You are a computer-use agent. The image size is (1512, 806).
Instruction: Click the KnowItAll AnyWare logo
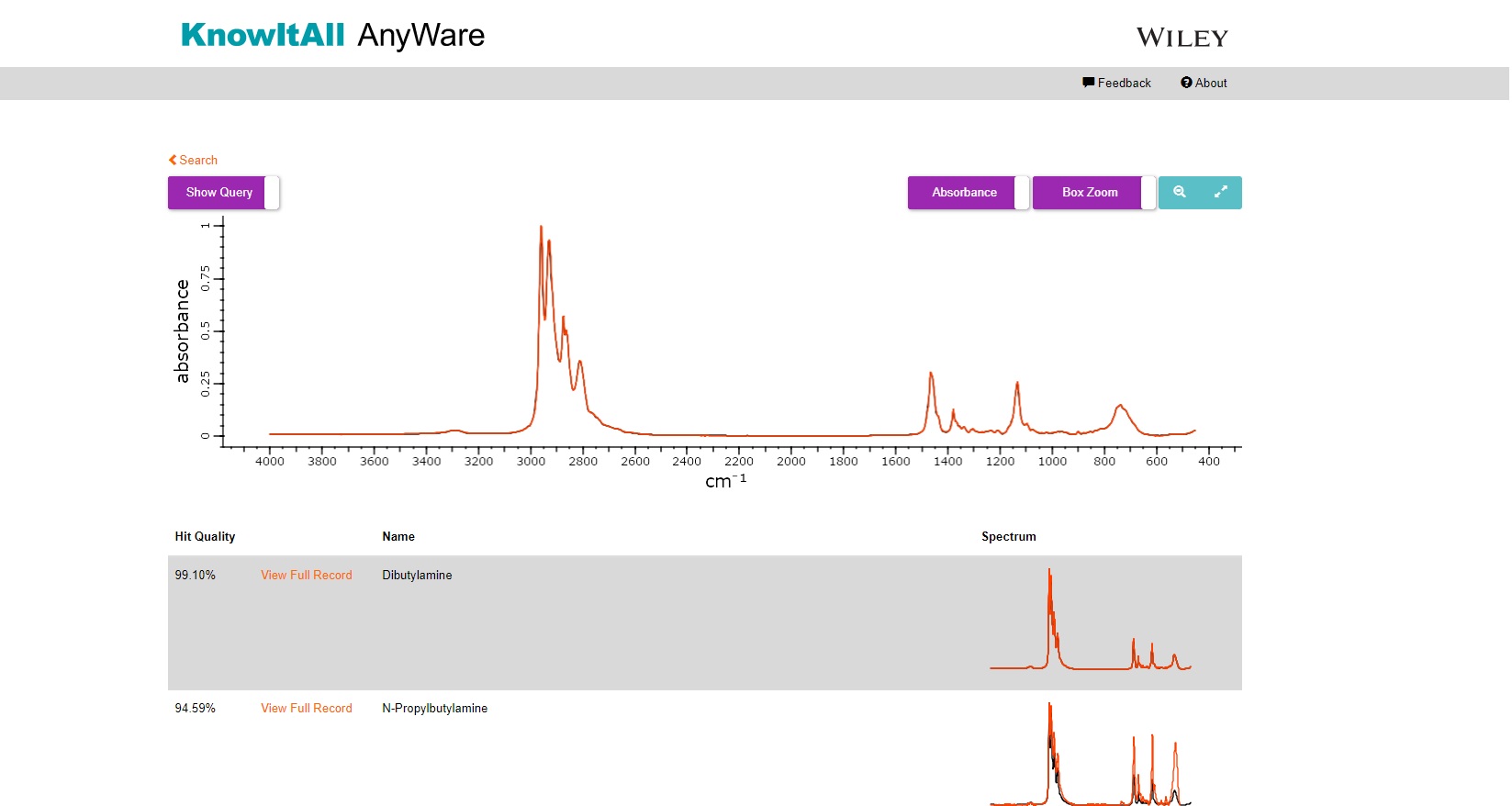coord(332,35)
